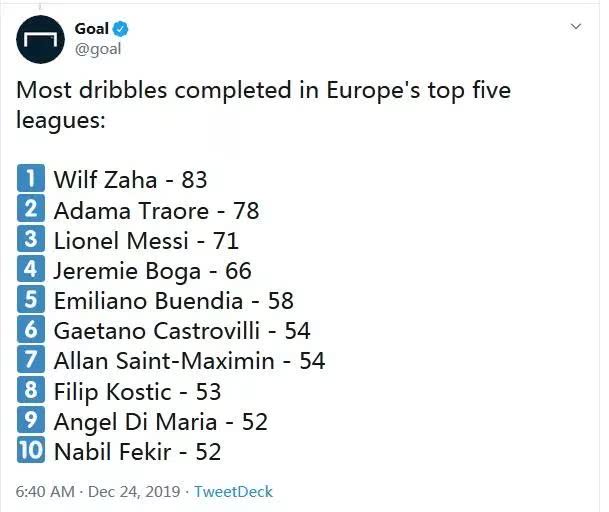Click the number 3 keycap emoji
The width and height of the screenshot is (609, 512).
click(31, 239)
